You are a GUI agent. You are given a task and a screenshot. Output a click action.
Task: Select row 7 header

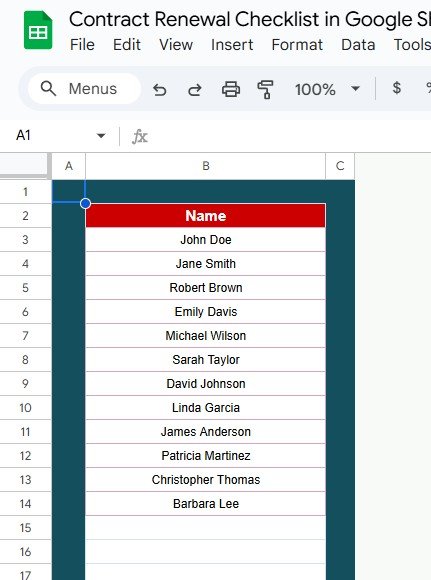pos(25,335)
